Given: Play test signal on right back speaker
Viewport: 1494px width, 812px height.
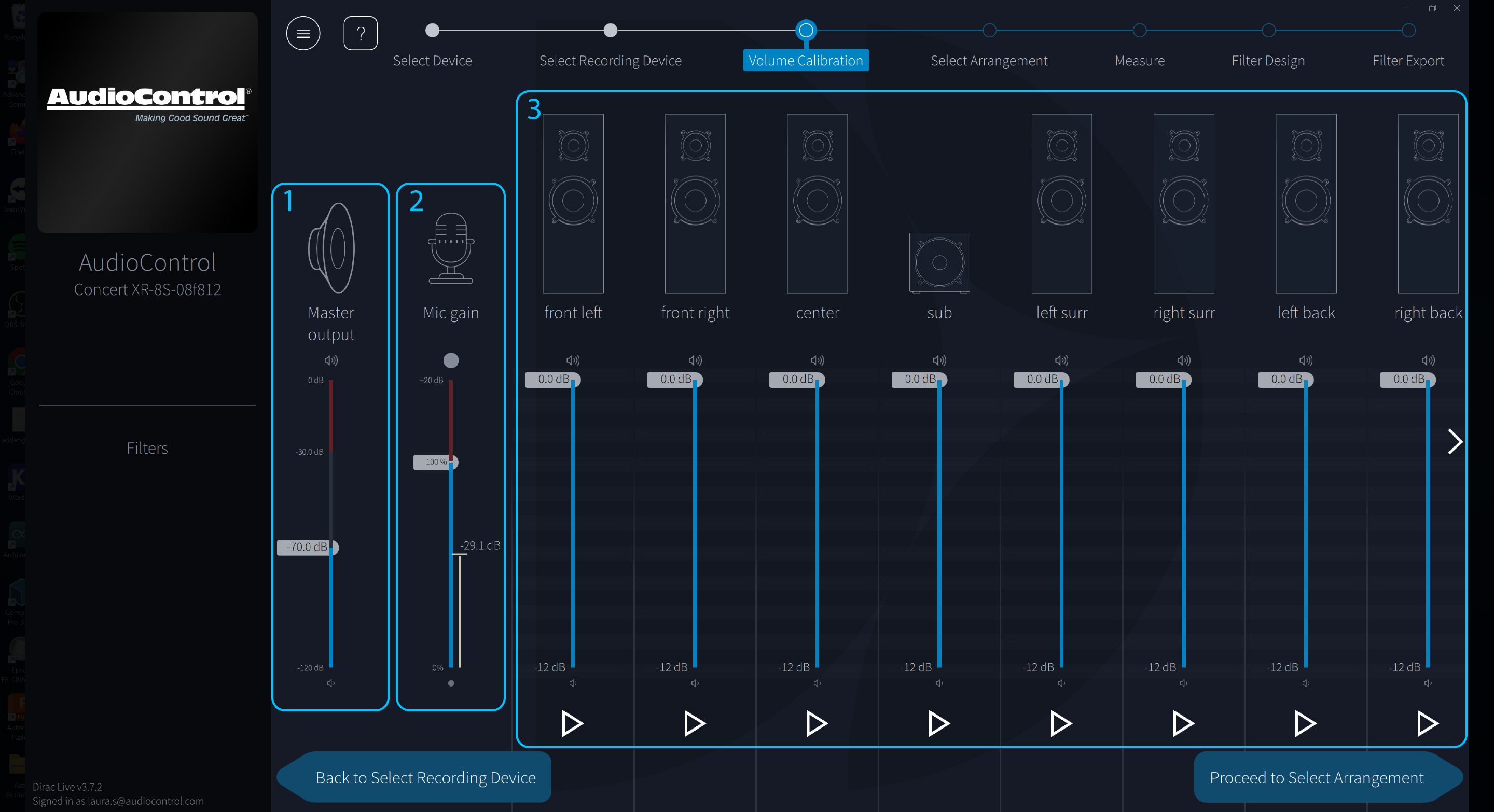Looking at the screenshot, I should 1427,723.
